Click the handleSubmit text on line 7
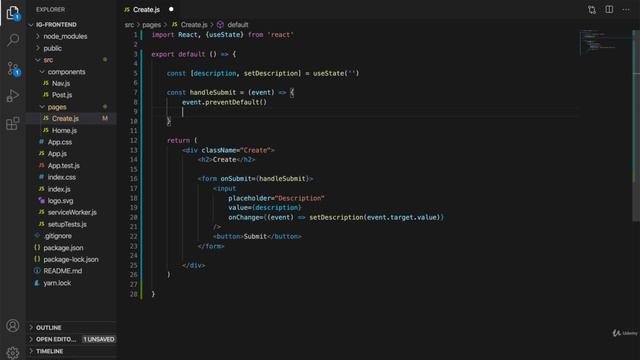 pos(213,93)
